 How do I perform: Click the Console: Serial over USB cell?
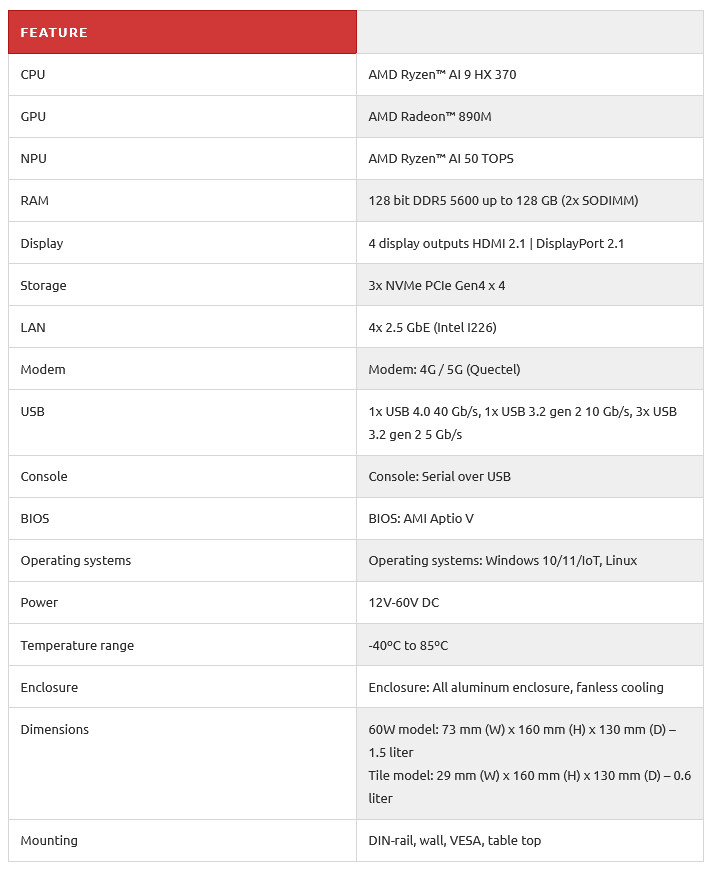coord(439,477)
